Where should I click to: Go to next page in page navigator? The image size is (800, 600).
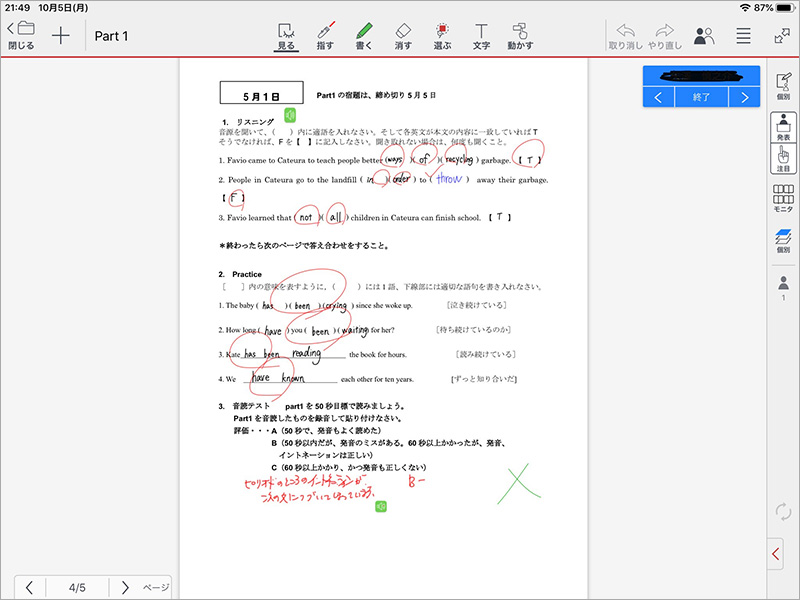125,587
